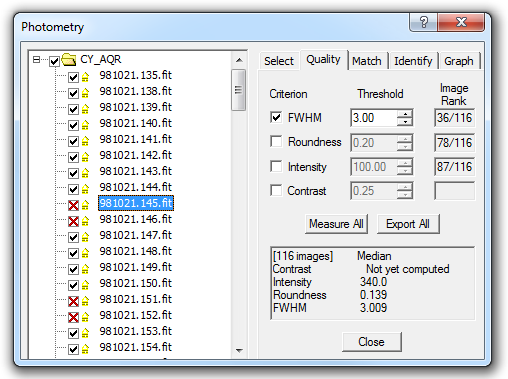Select file 981021.138.fit in the list

pyautogui.click(x=135, y=91)
